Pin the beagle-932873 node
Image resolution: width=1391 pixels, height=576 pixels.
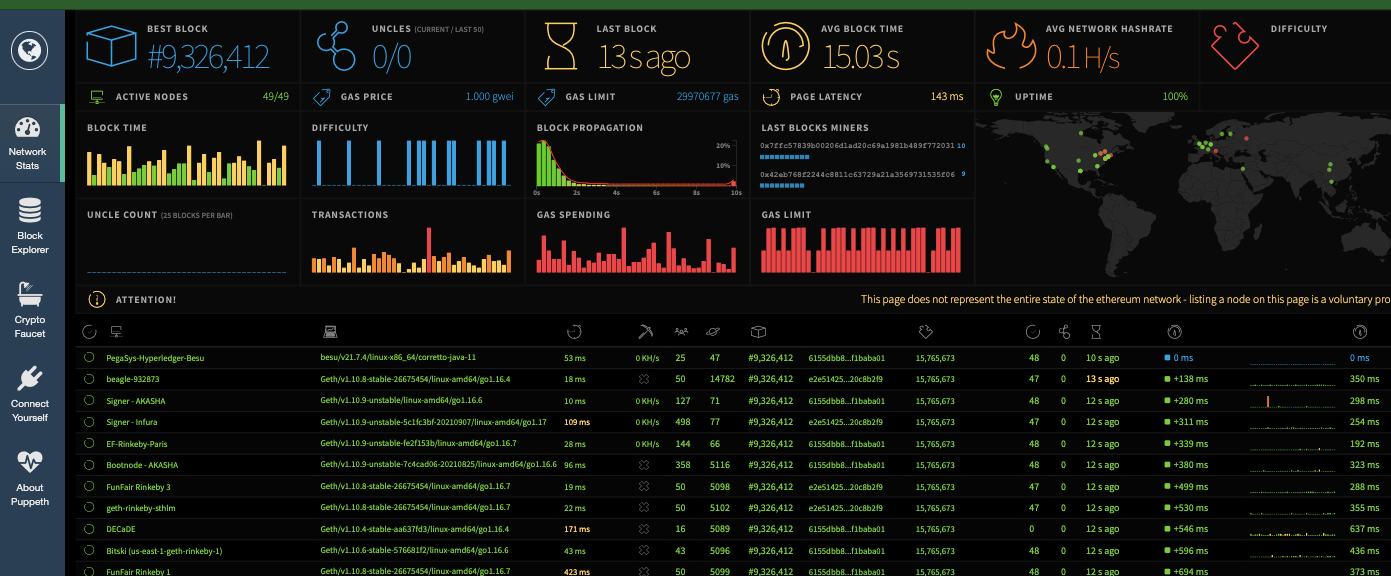pyautogui.click(x=89, y=379)
